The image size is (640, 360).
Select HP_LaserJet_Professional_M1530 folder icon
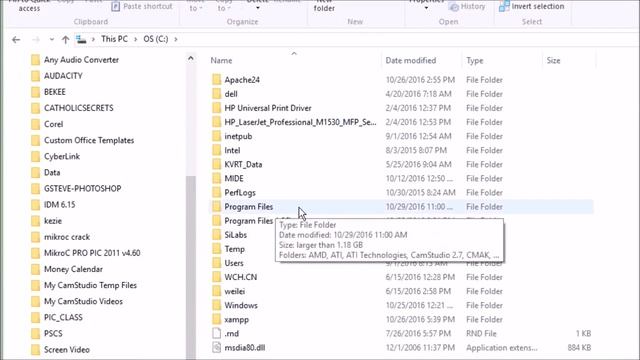click(217, 122)
